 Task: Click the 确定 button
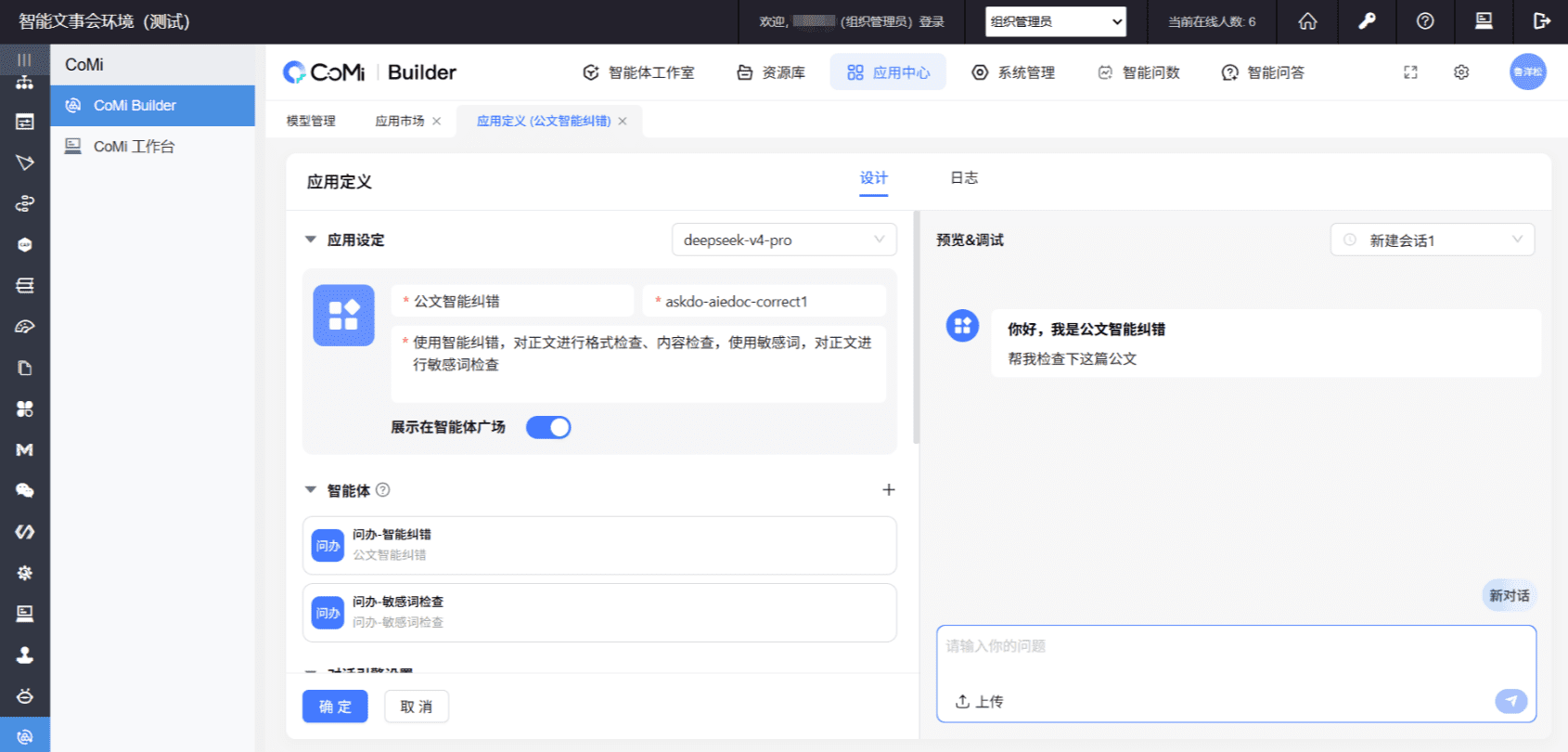(335, 707)
